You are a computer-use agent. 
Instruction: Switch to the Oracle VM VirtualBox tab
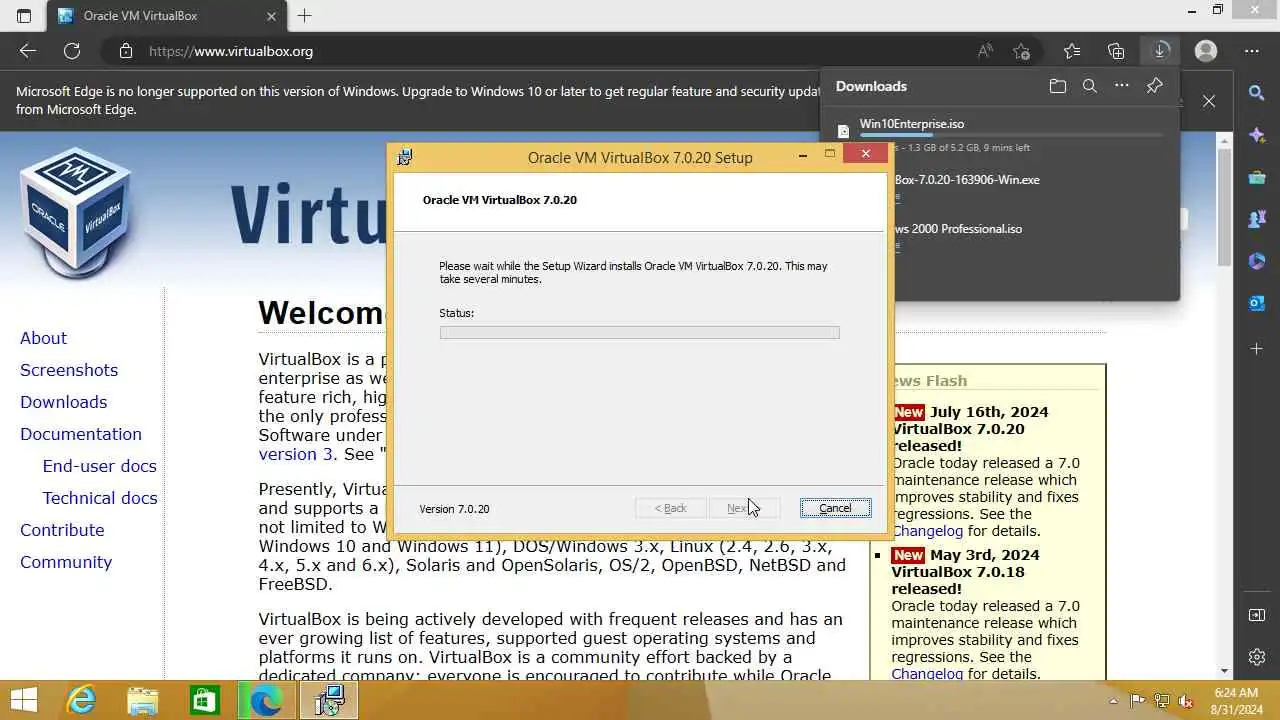[x=166, y=16]
